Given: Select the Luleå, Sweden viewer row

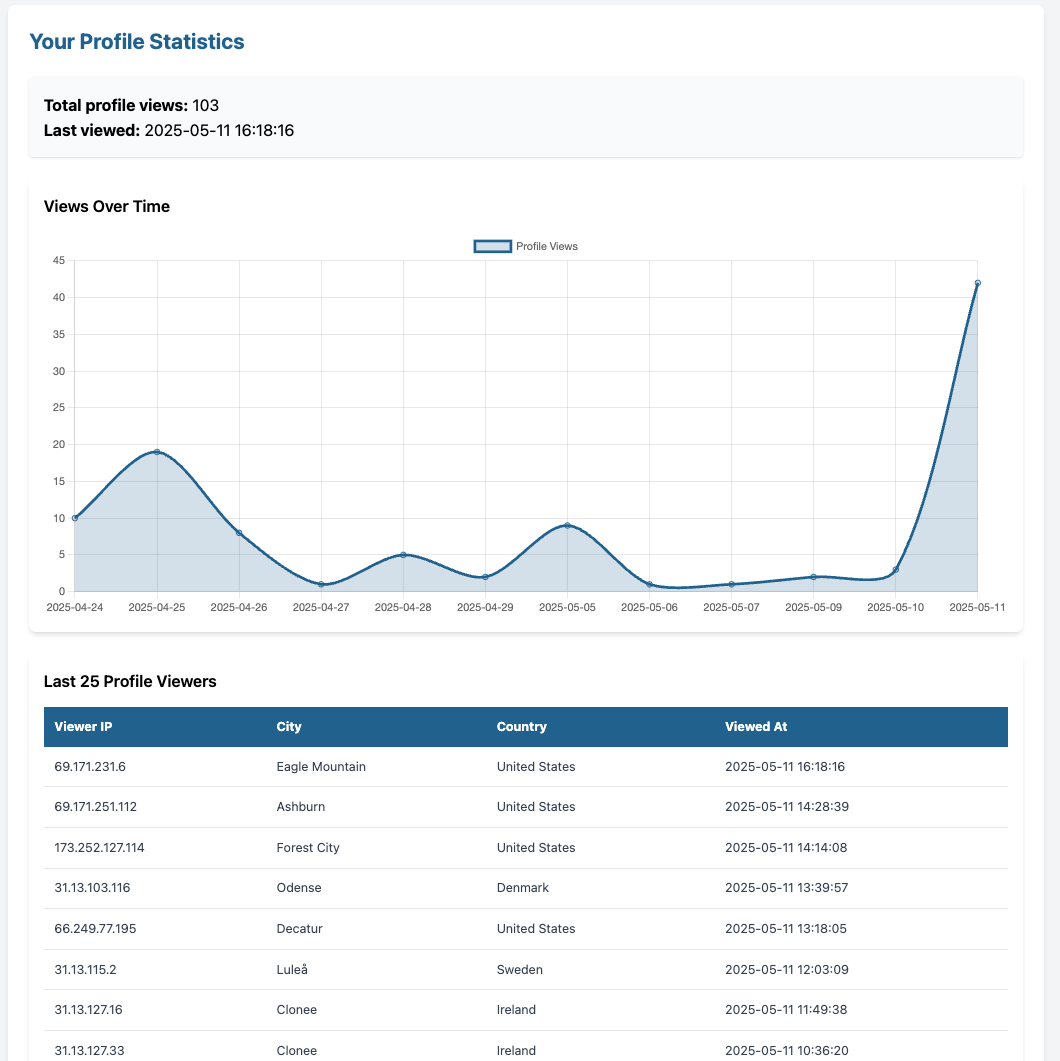Looking at the screenshot, I should click(x=400, y=969).
